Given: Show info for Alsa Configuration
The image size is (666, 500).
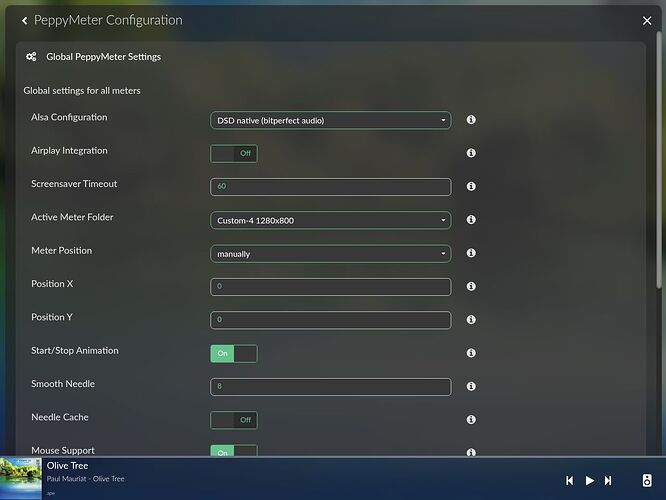Looking at the screenshot, I should [471, 120].
